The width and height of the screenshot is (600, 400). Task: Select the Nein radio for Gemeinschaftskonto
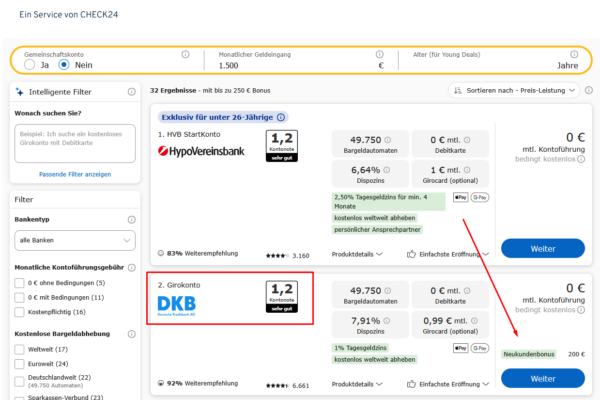click(x=64, y=65)
